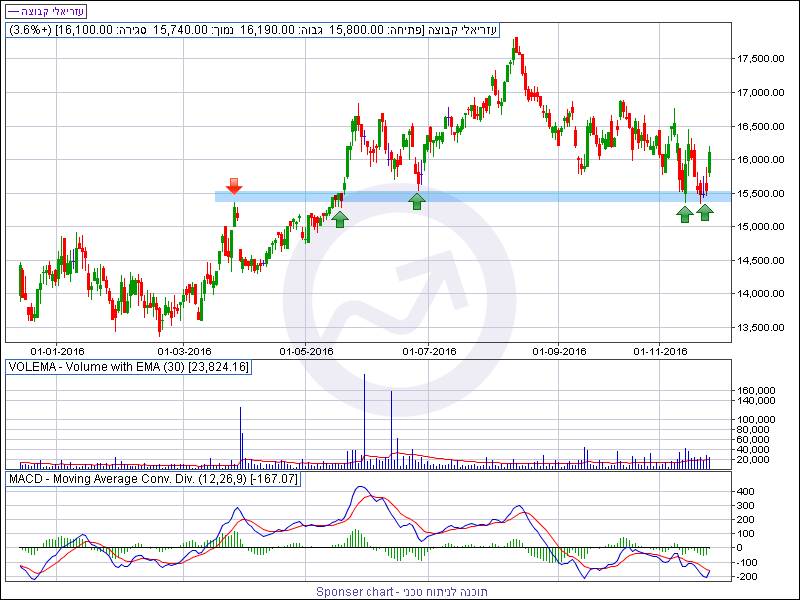Screen dimensions: 800x600
Task: Click the tallest volume spike bar
Action: 364,421
